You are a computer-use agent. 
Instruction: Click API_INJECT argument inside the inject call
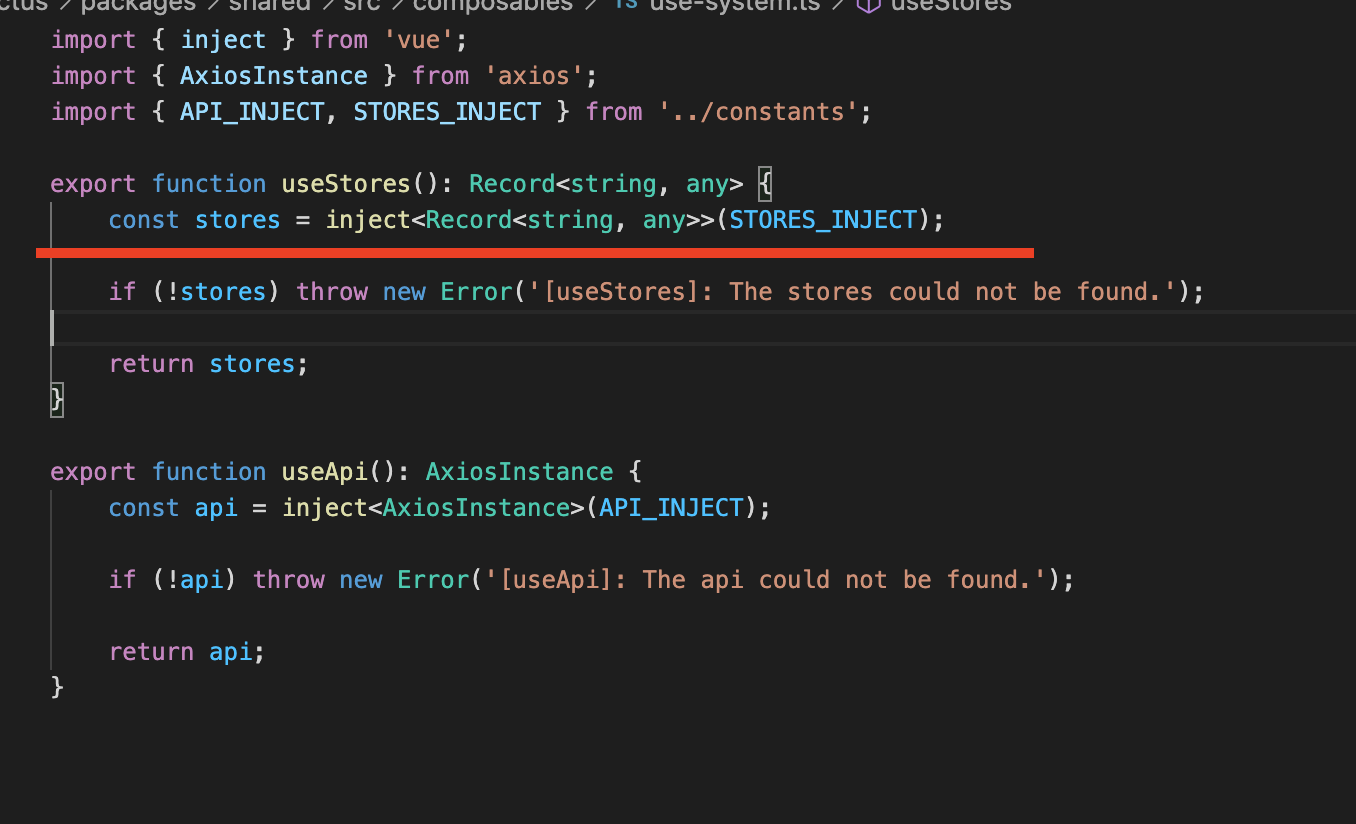(x=671, y=508)
